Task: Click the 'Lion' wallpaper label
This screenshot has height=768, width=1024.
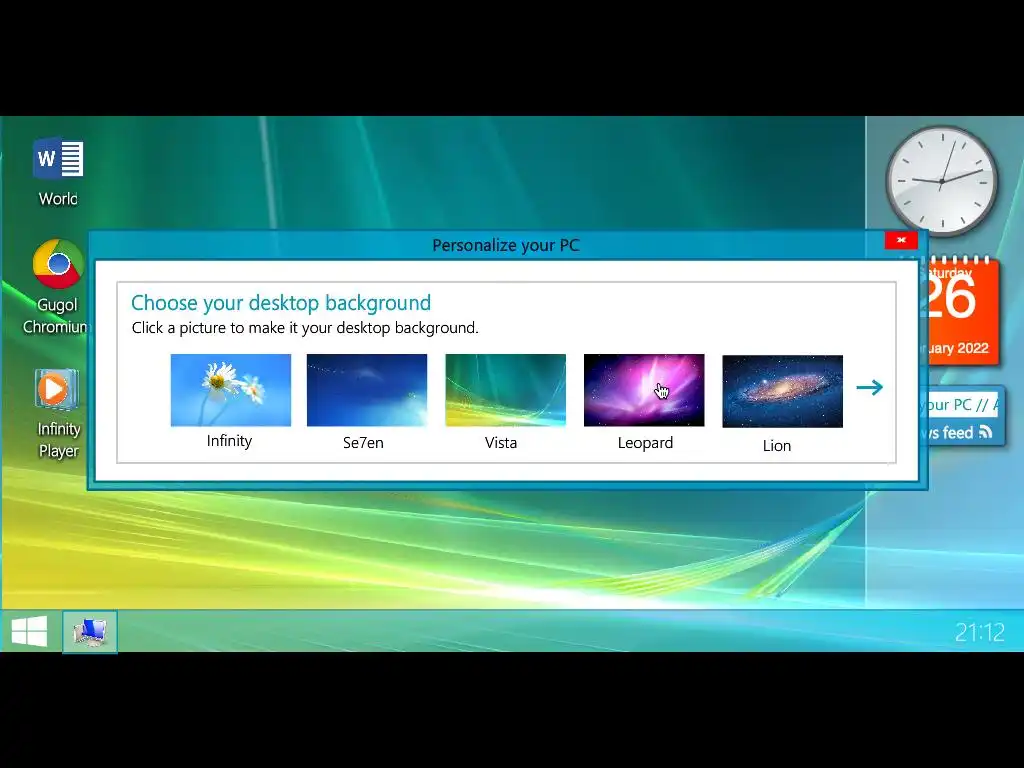Action: tap(776, 445)
